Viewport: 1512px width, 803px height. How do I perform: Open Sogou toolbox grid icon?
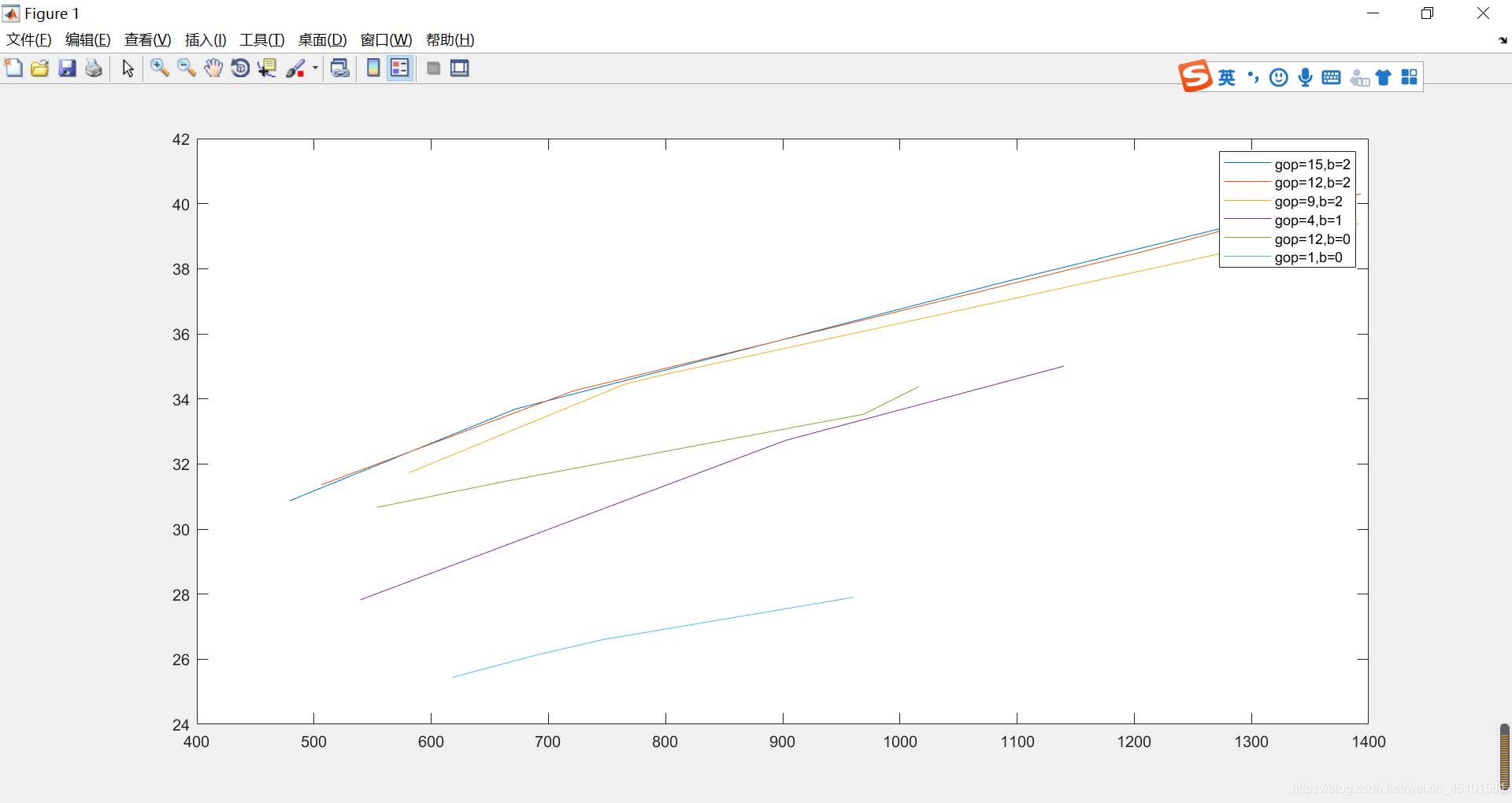click(x=1410, y=77)
